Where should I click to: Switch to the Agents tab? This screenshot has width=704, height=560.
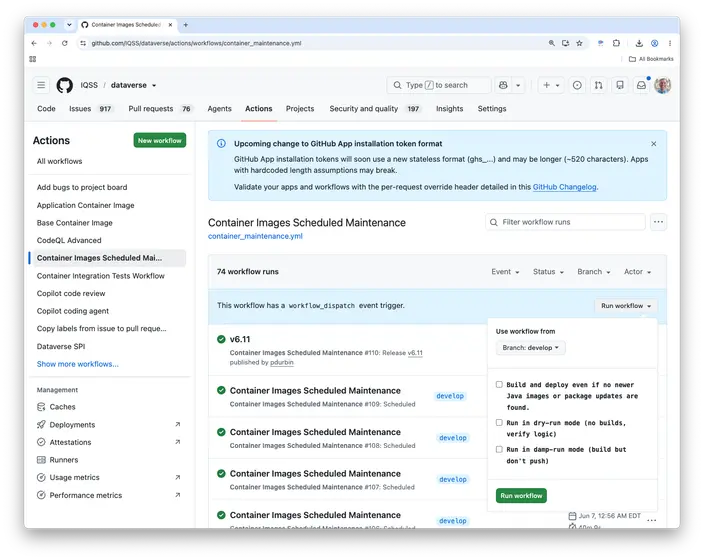point(220,109)
